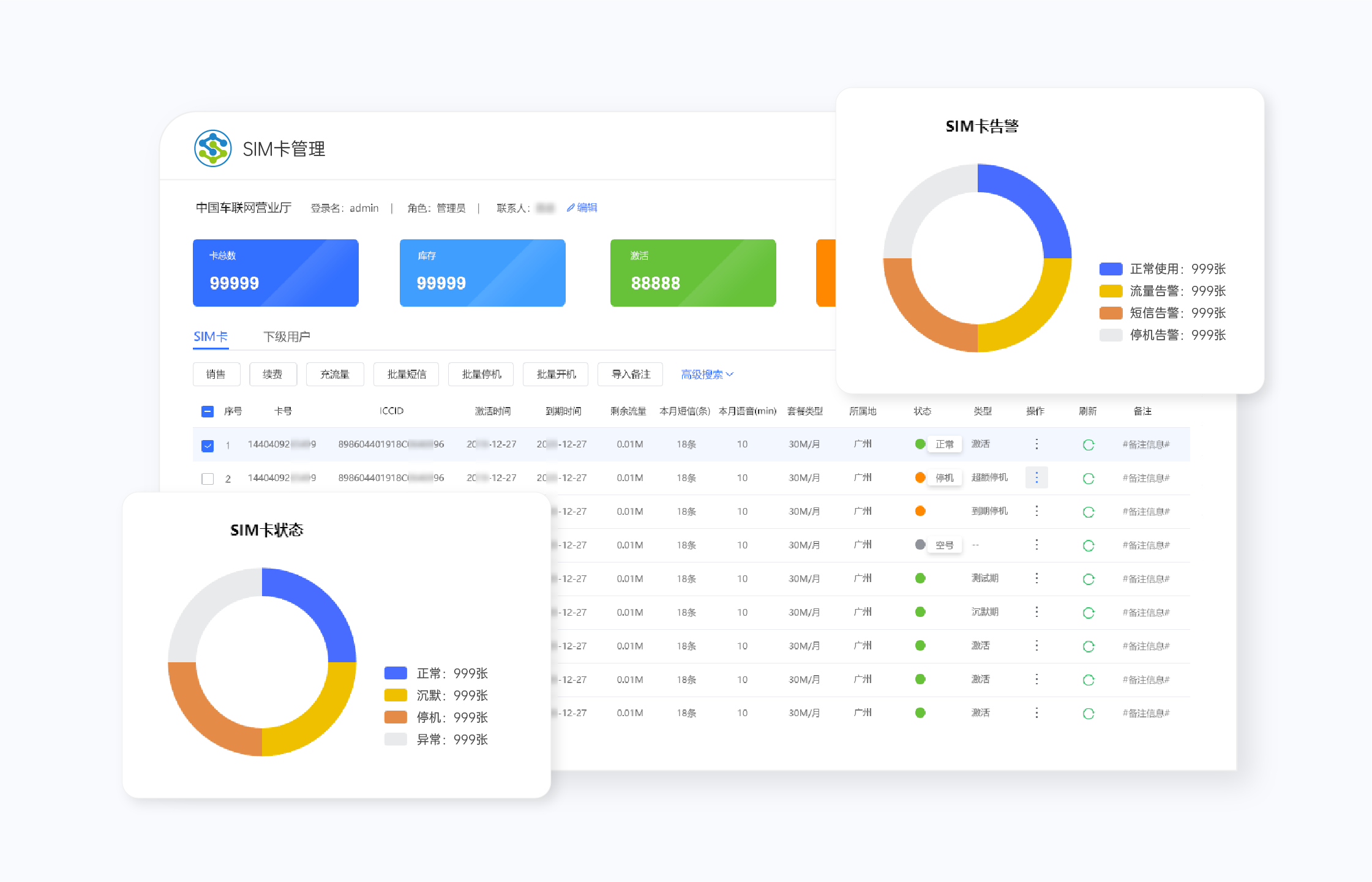
Task: Click refresh icon in row 1
Action: point(1088,445)
